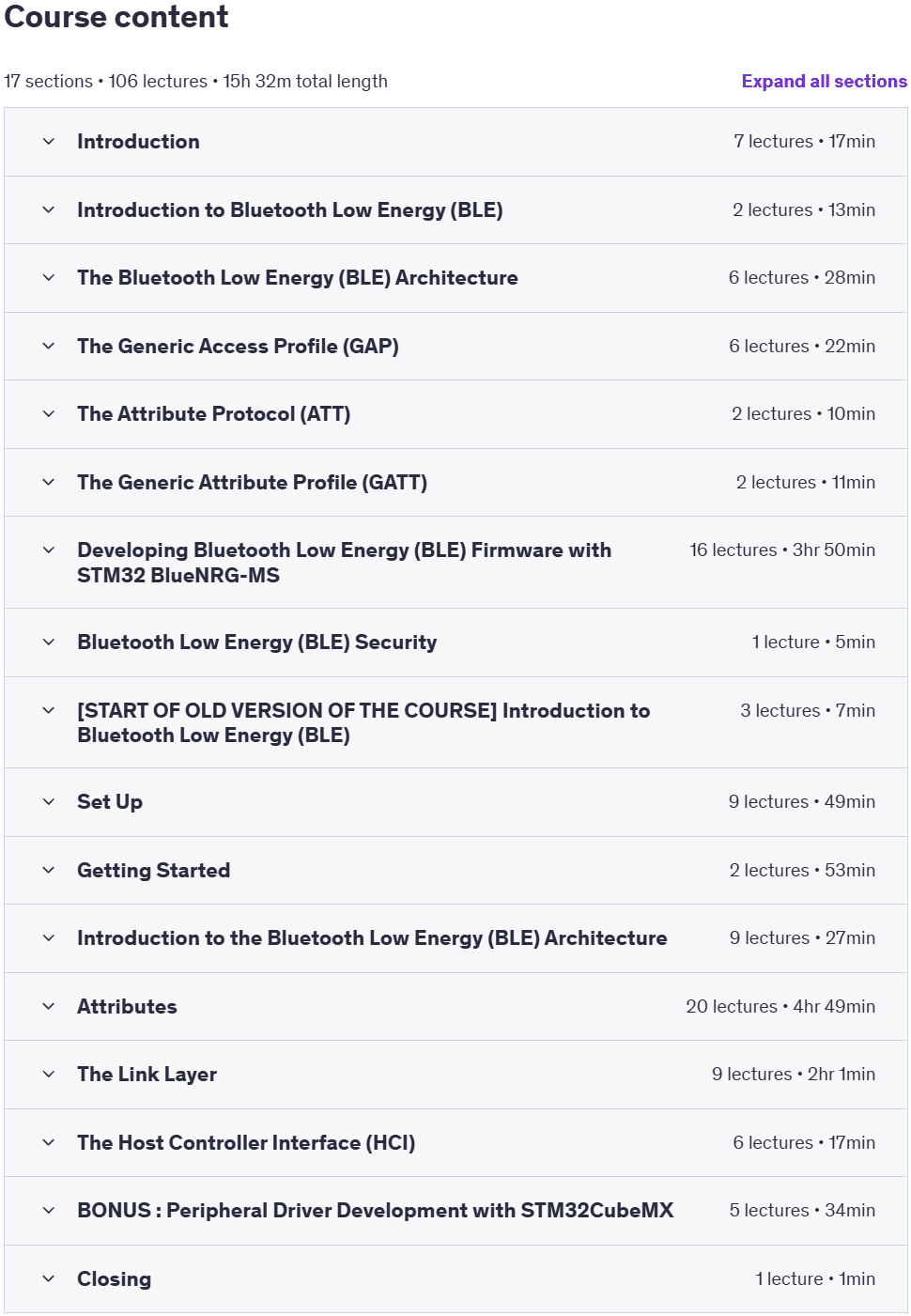This screenshot has height=1316, width=911.
Task: Click chevron next to Bluetooth Low Energy (BLE) Security
Action: tap(49, 643)
